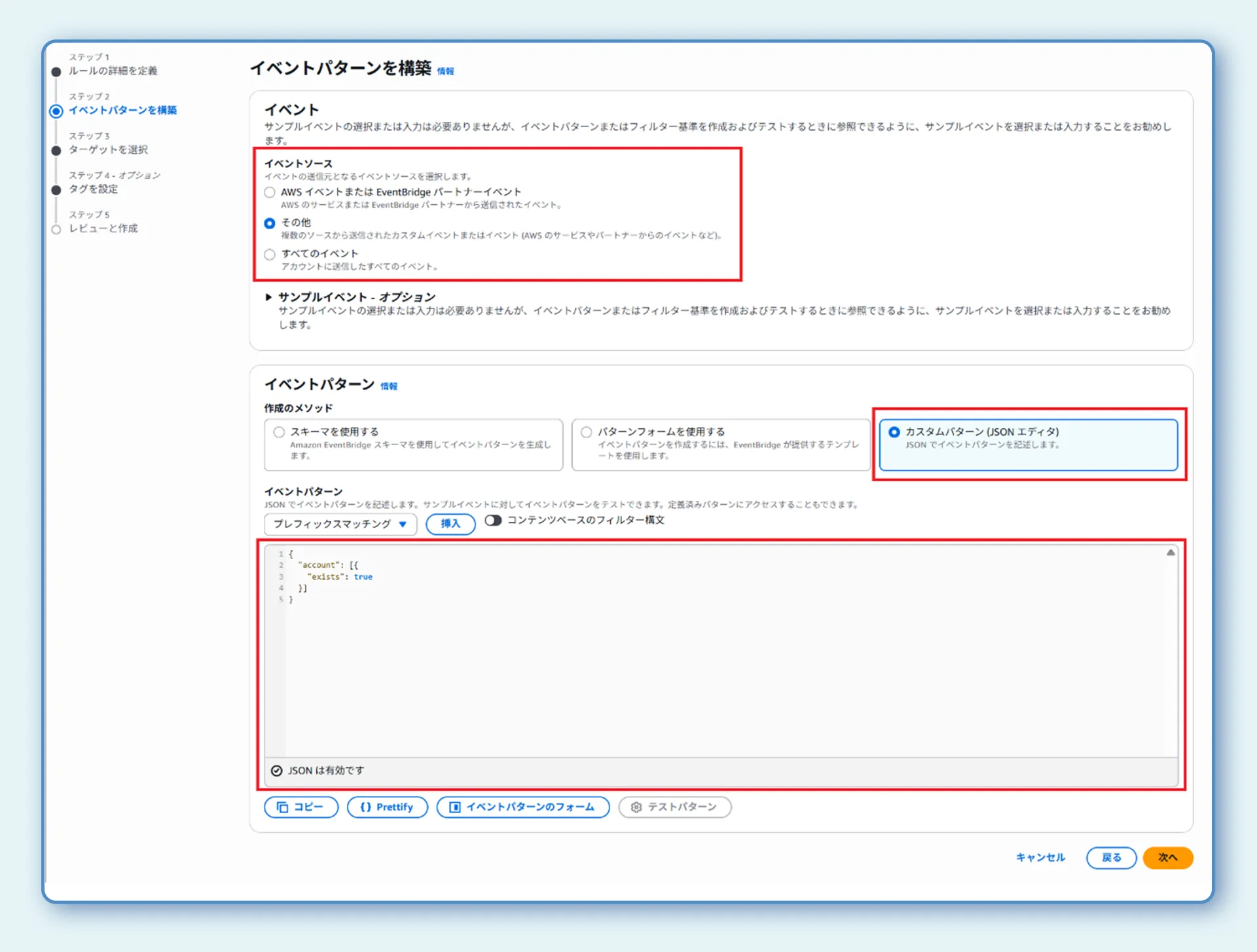Toggle コンテンツベースのフィルター構文 switch
1257x952 pixels.
(493, 520)
